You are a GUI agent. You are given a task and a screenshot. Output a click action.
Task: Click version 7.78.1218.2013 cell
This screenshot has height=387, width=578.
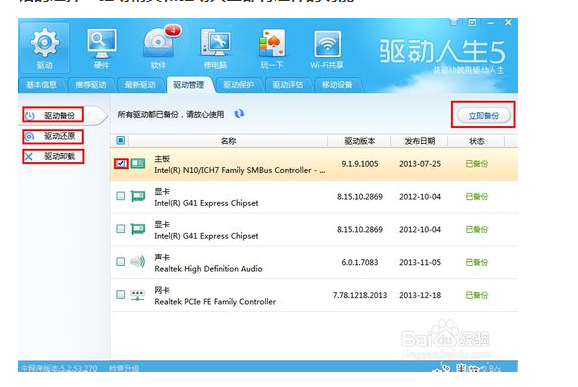[360, 295]
